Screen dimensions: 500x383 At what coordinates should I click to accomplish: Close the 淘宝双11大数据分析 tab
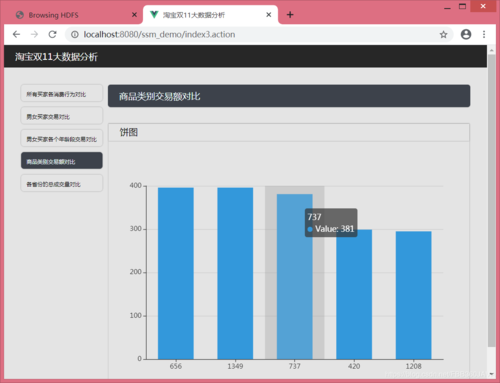coord(269,15)
